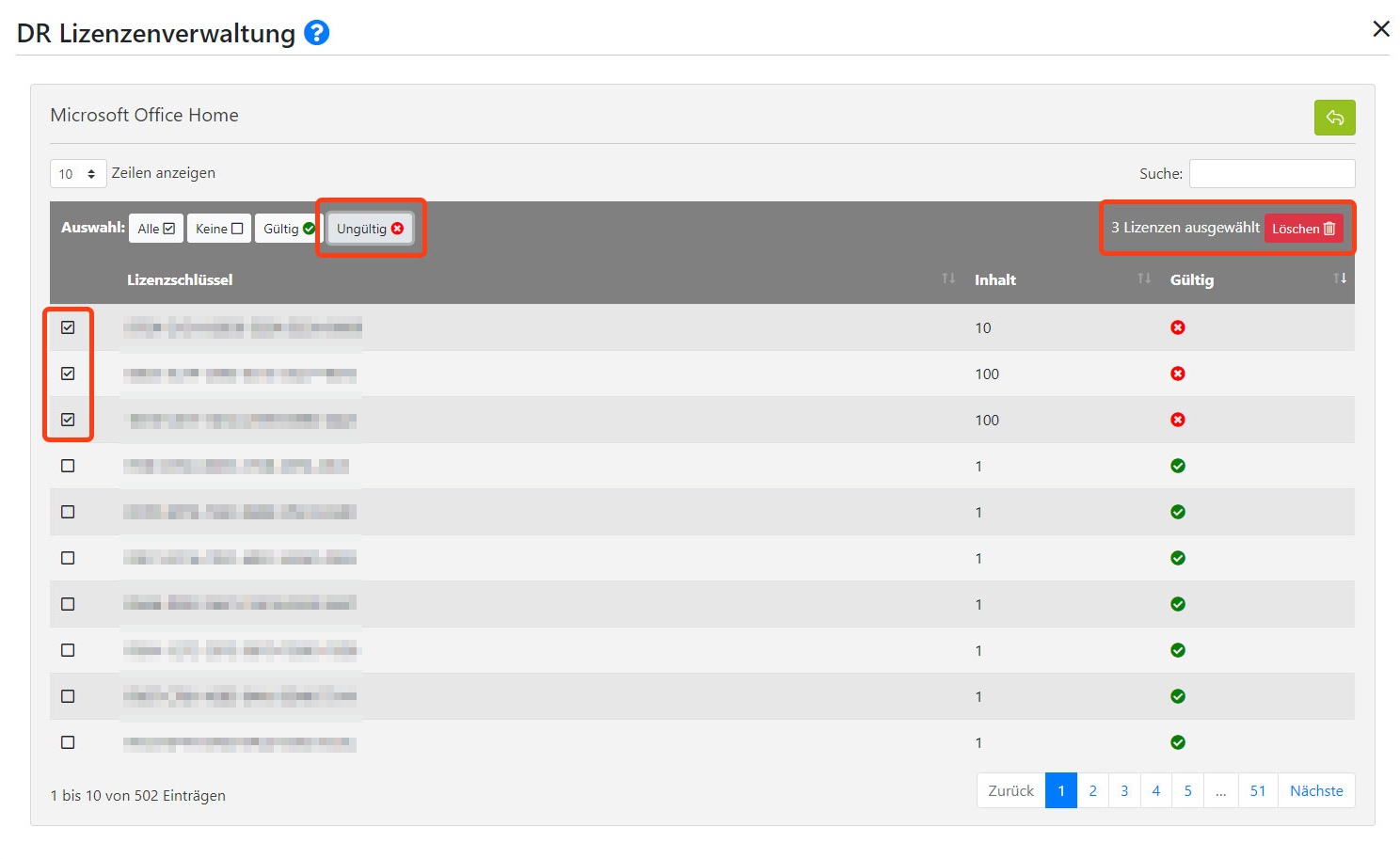The height and width of the screenshot is (859, 1400).
Task: Sort table by Inhalt column
Action: tap(1063, 279)
